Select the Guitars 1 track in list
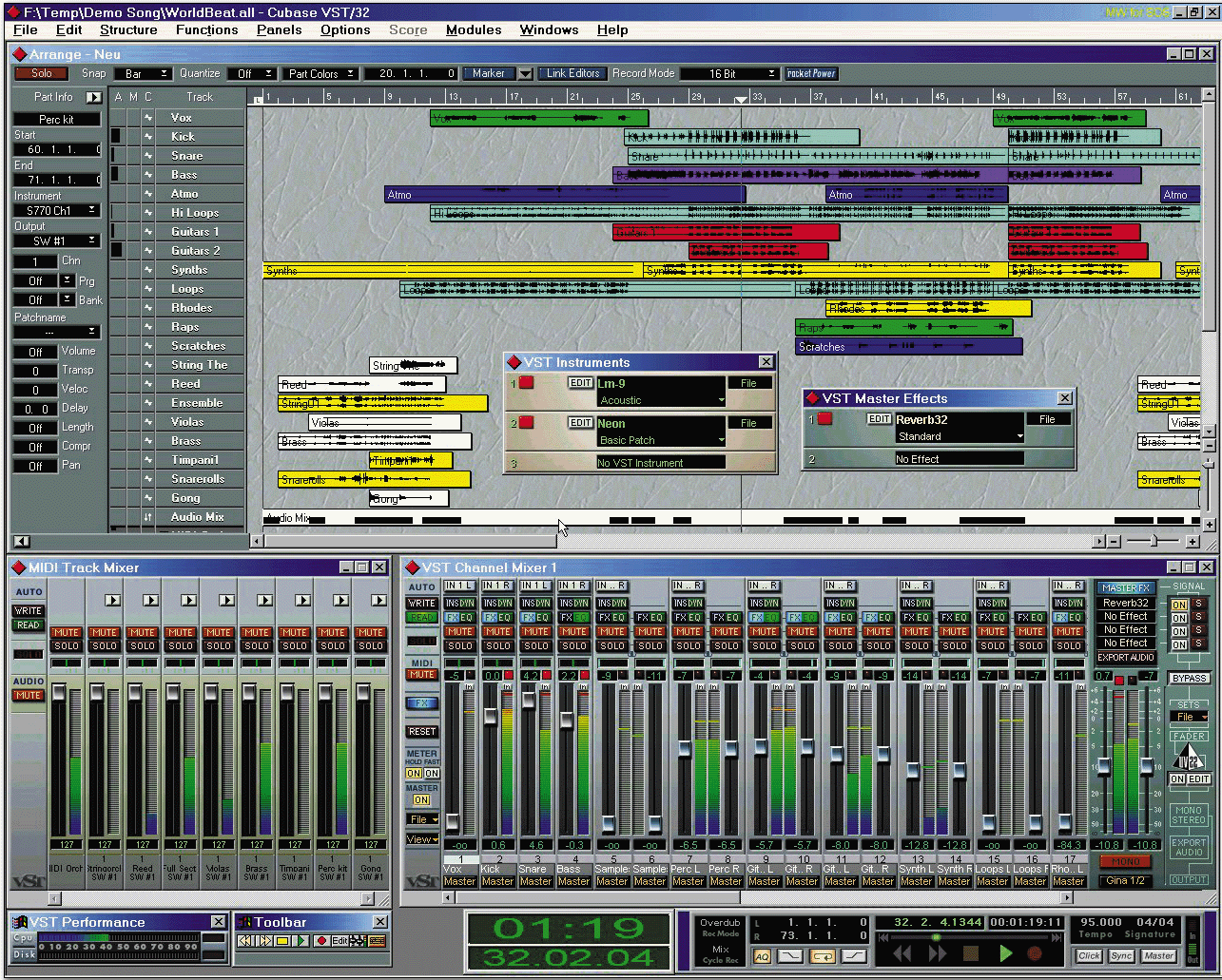This screenshot has width=1222, height=980. 195,232
